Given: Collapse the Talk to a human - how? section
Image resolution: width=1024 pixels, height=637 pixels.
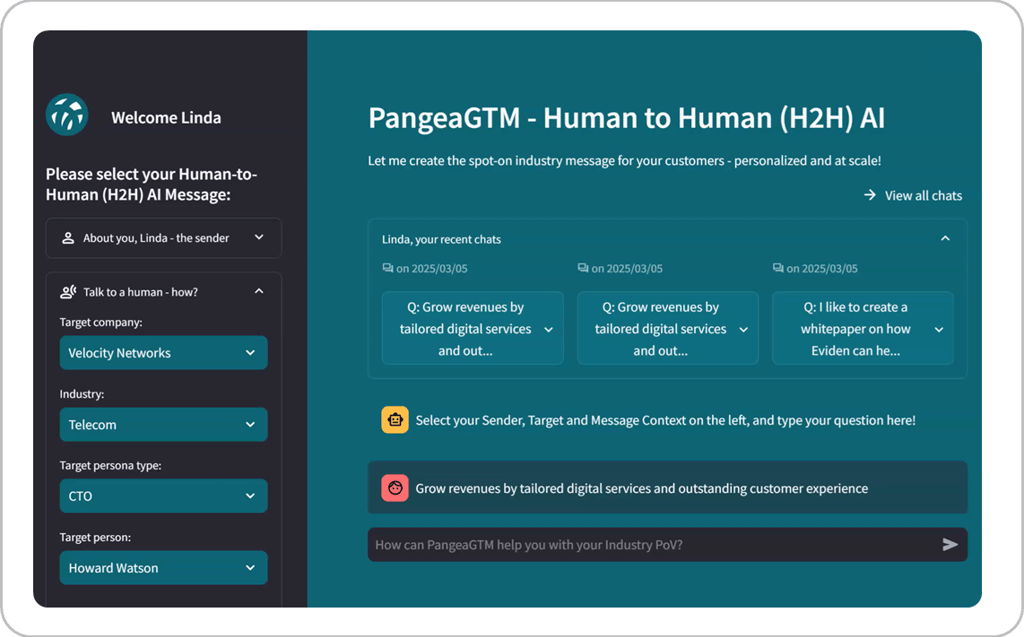Looking at the screenshot, I should (163, 291).
